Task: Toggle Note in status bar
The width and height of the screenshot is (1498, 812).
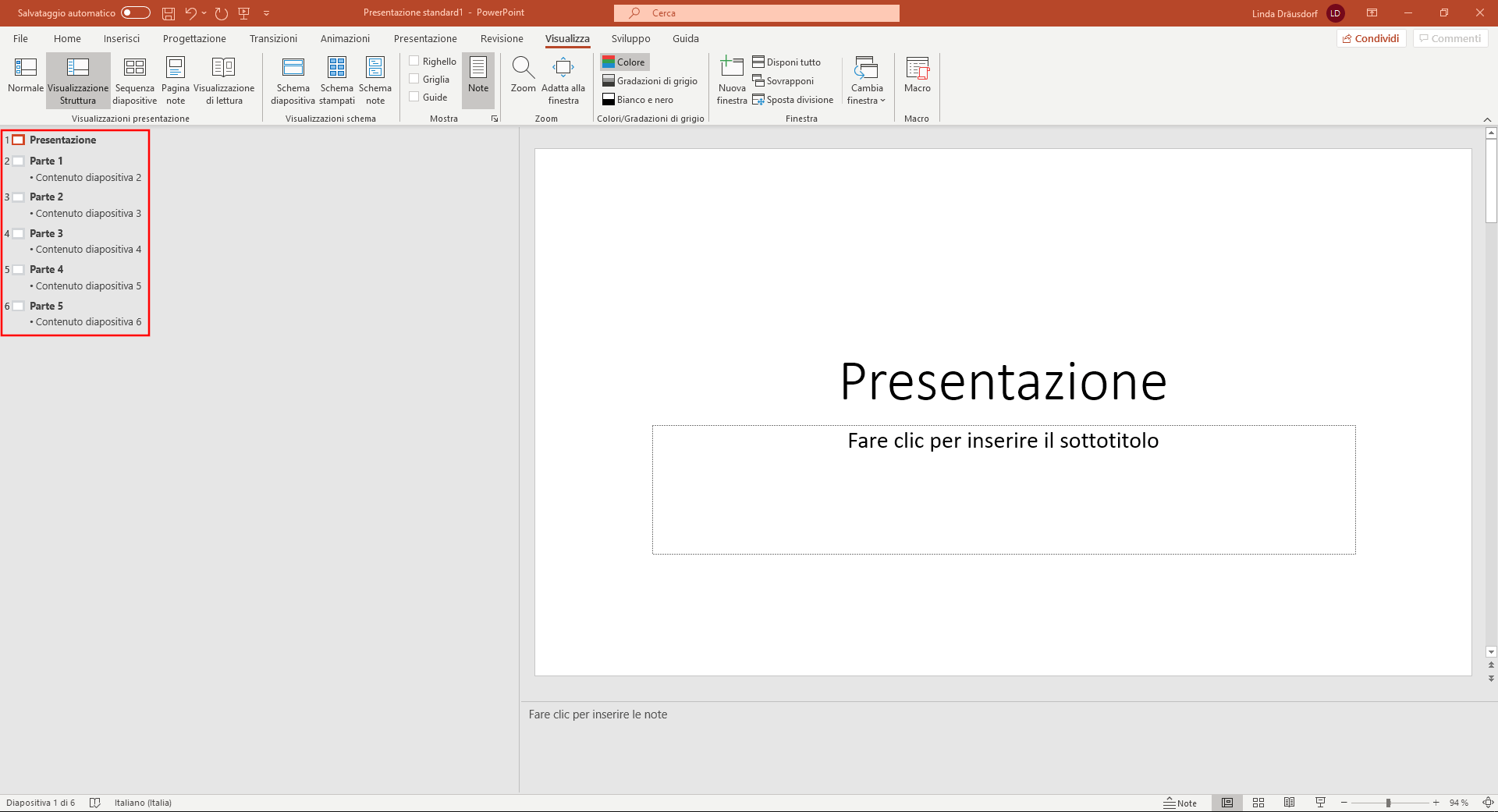Action: (1180, 803)
